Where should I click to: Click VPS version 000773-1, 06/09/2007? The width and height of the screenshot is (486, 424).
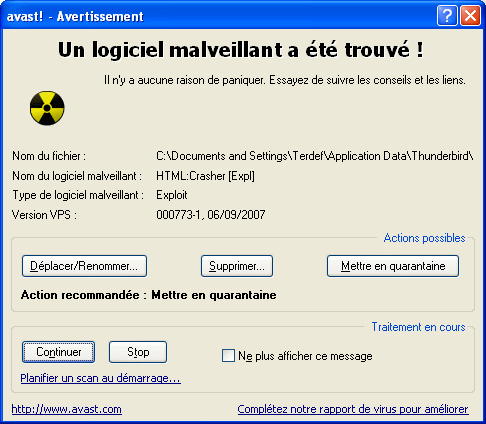point(211,215)
